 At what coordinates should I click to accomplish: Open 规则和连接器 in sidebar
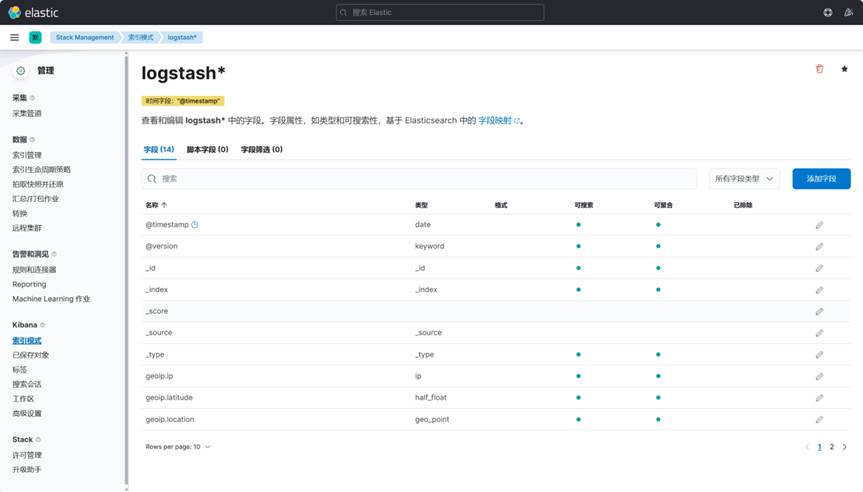click(34, 270)
